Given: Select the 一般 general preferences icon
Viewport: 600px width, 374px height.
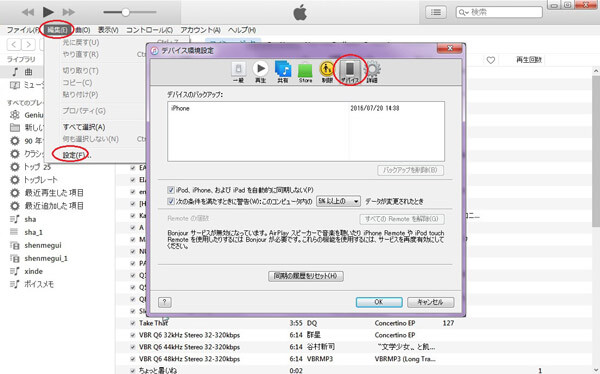Looking at the screenshot, I should tap(238, 72).
